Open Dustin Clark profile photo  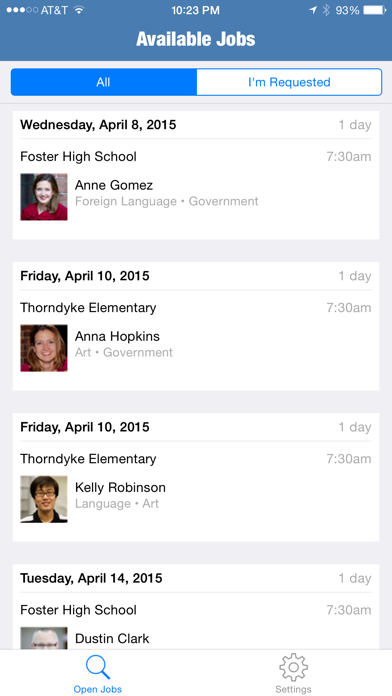[44, 638]
